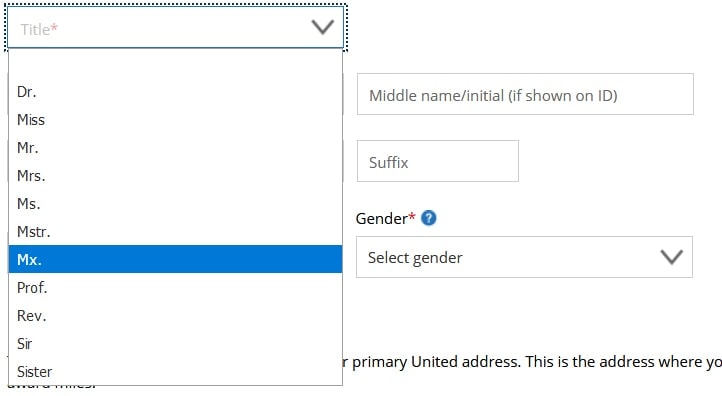Pick Sir from the Title dropdown
Image resolution: width=722 pixels, height=396 pixels.
(175, 344)
